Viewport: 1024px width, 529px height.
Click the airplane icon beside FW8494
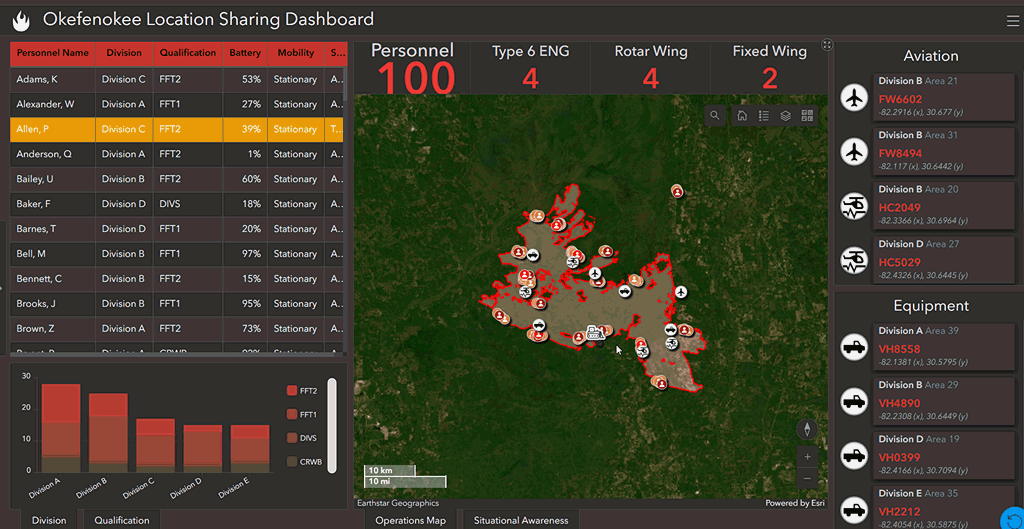[x=854, y=152]
